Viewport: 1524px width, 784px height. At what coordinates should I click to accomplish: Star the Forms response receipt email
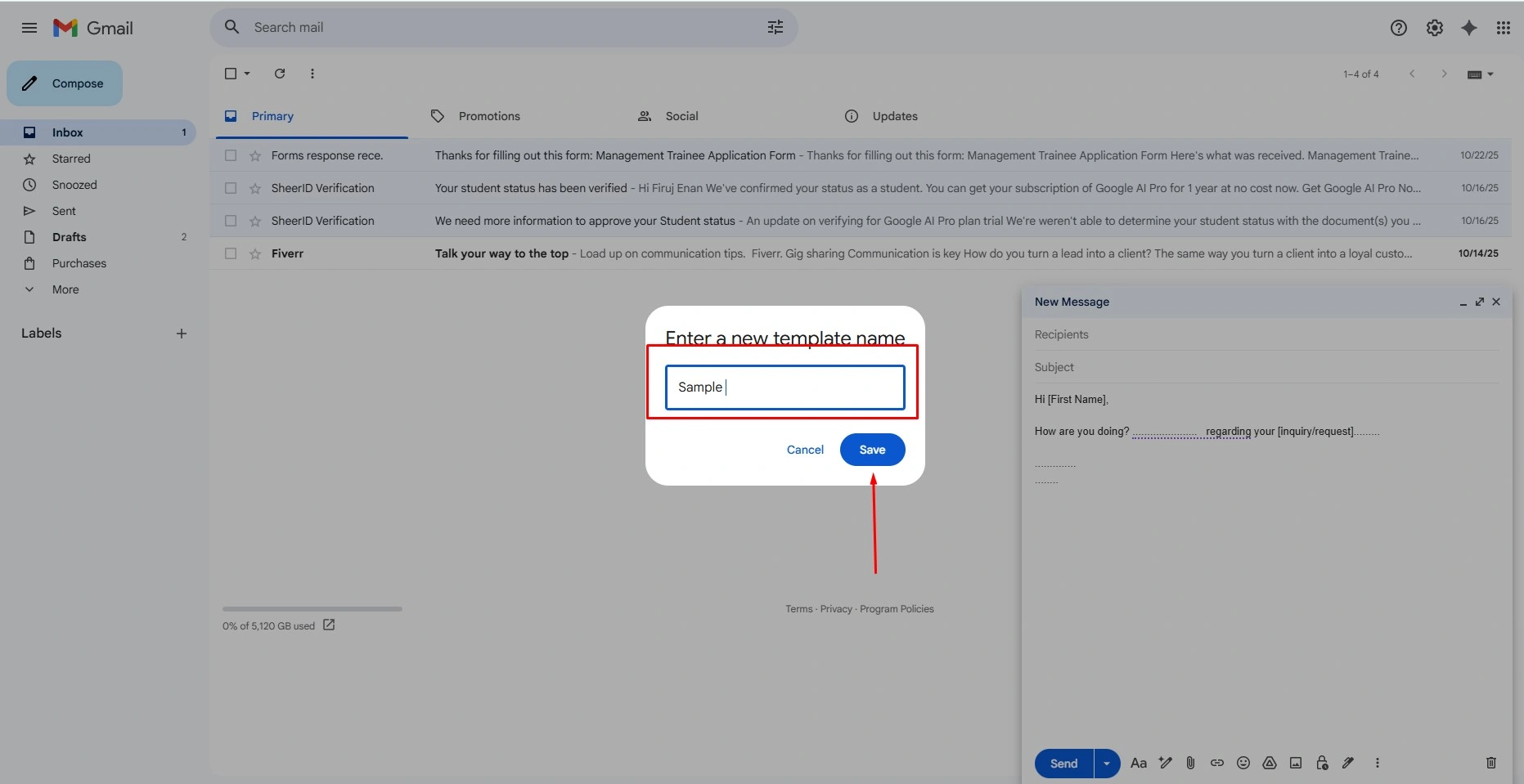pos(255,155)
